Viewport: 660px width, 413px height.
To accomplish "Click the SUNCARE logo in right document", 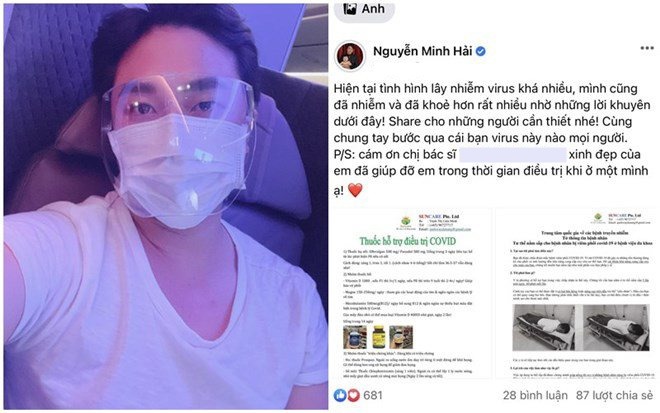I will (x=597, y=218).
